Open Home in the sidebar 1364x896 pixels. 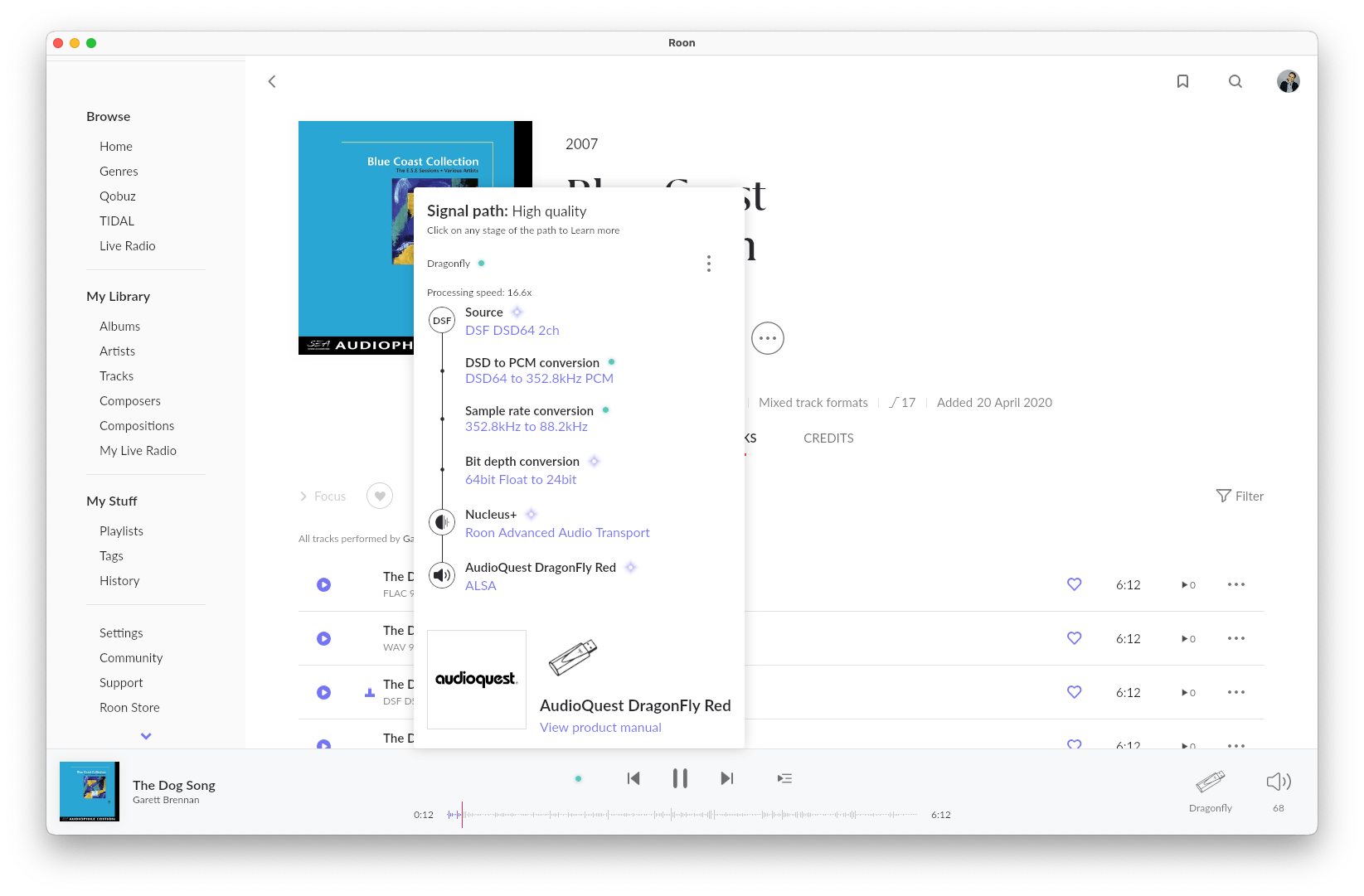coord(116,147)
